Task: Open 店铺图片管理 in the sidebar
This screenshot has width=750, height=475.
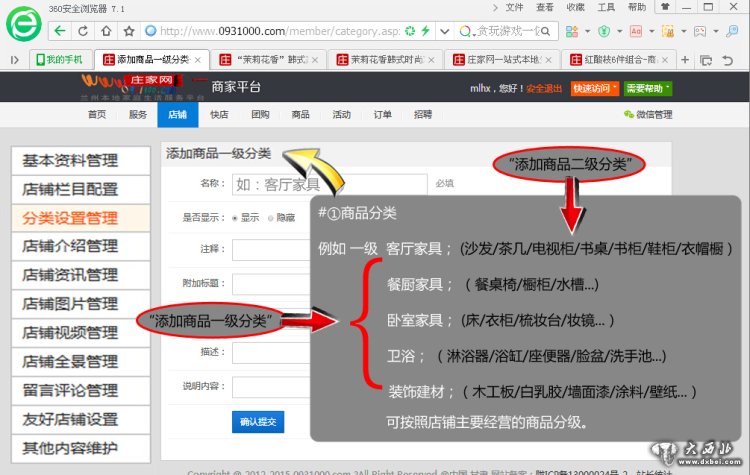Action: pos(70,304)
